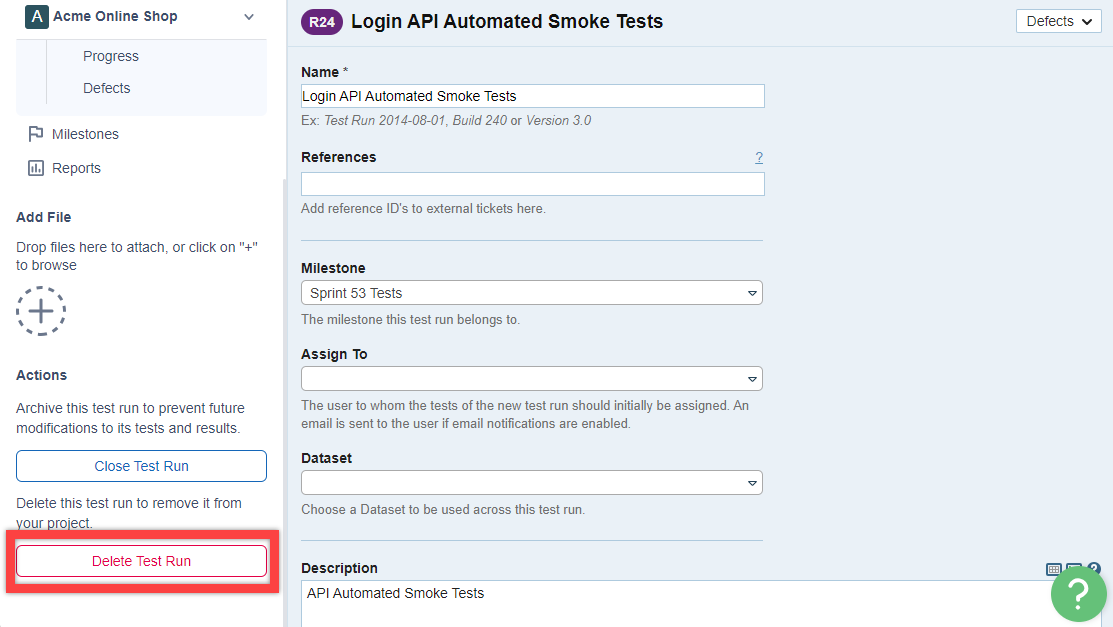Click the Acme Online Shop project avatar
The image size is (1113, 627).
36,17
